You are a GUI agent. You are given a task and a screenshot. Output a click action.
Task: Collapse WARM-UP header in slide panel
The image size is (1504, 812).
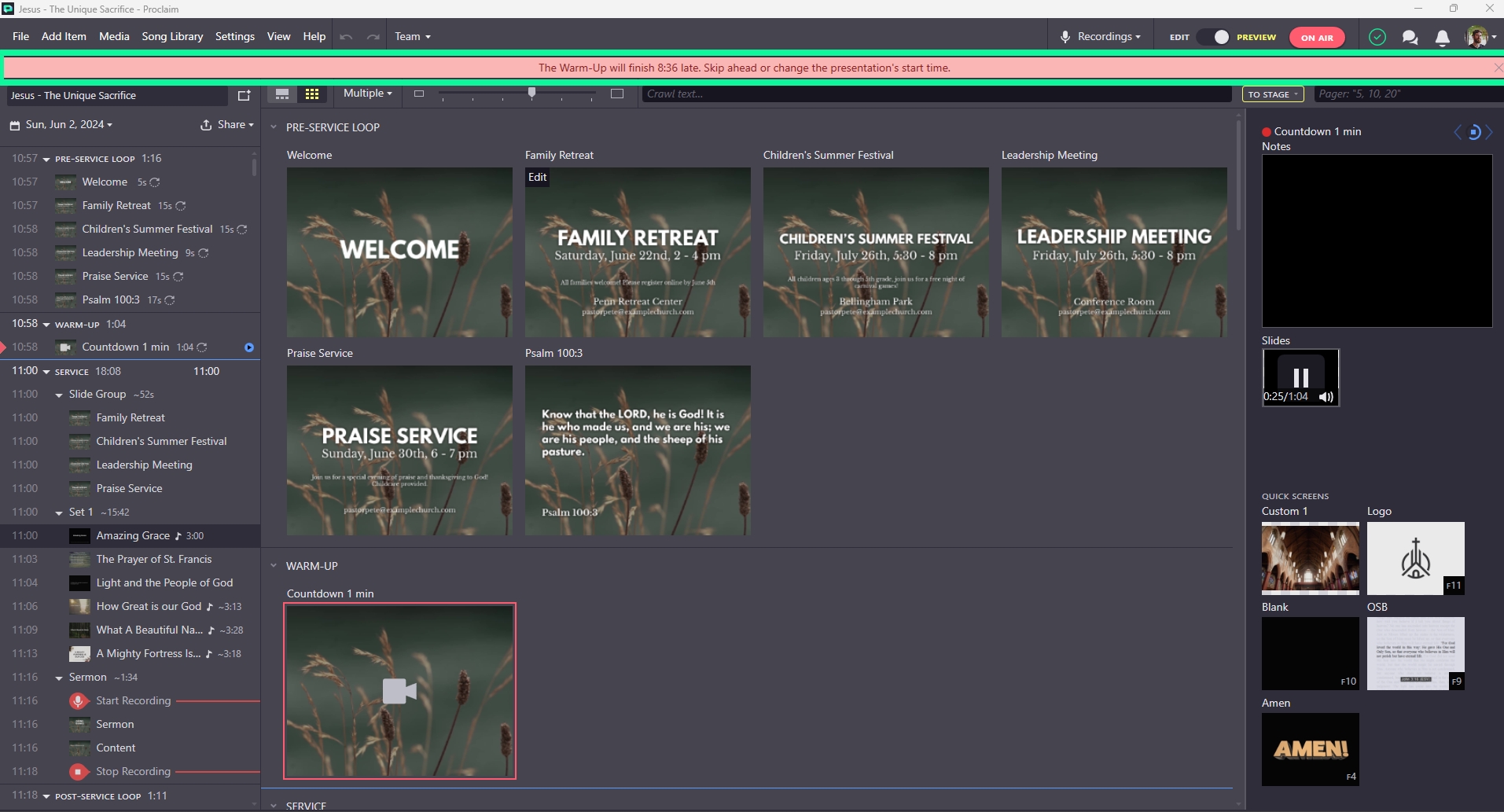(274, 566)
